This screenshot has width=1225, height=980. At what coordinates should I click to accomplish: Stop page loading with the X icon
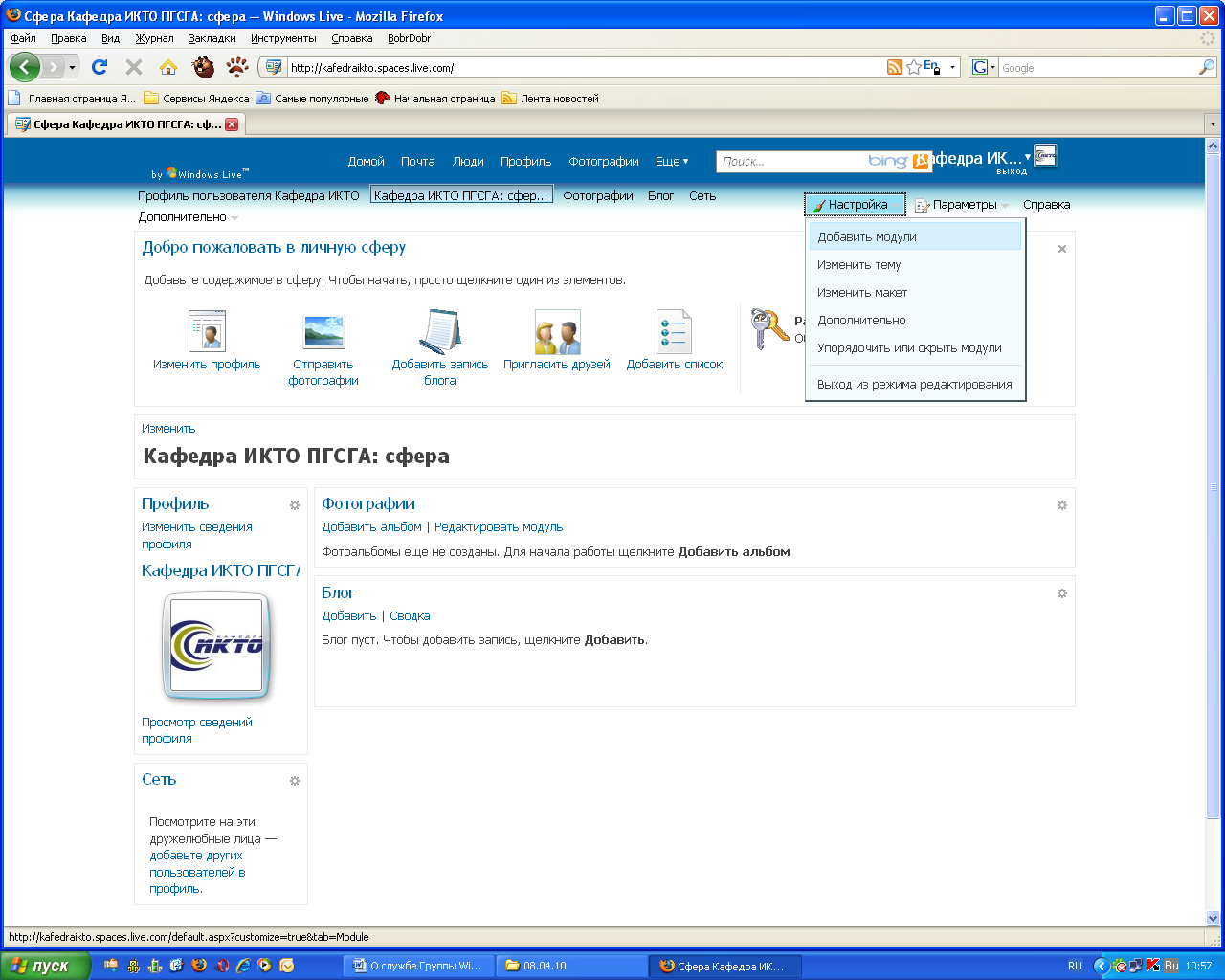click(134, 67)
